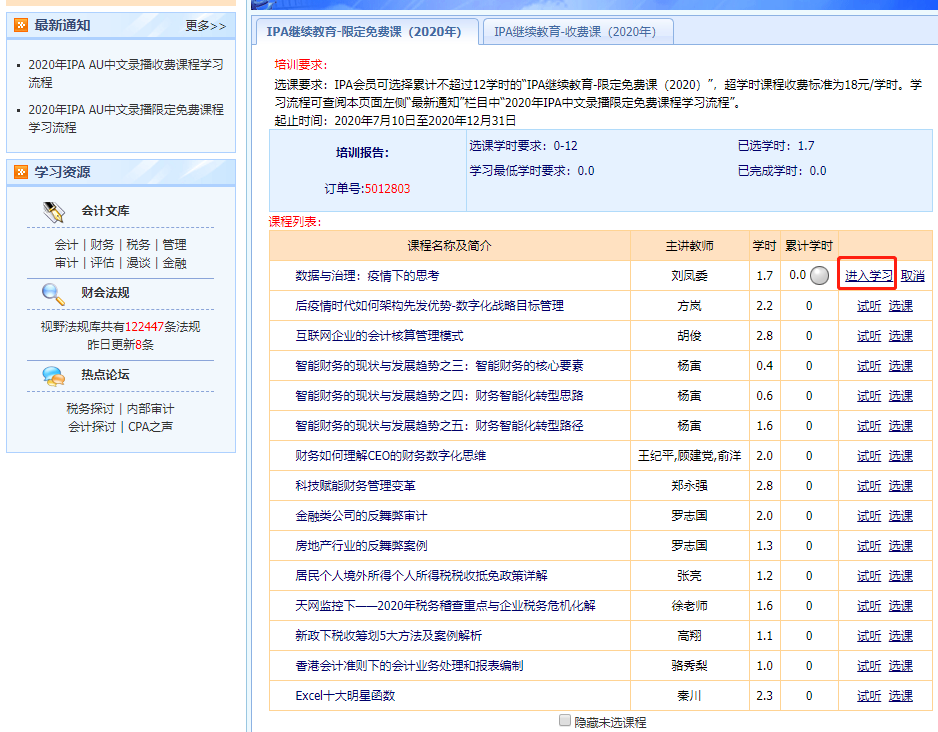Viewport: 938px width, 732px height.
Task: Click the 122447 regulations count
Action: [144, 327]
